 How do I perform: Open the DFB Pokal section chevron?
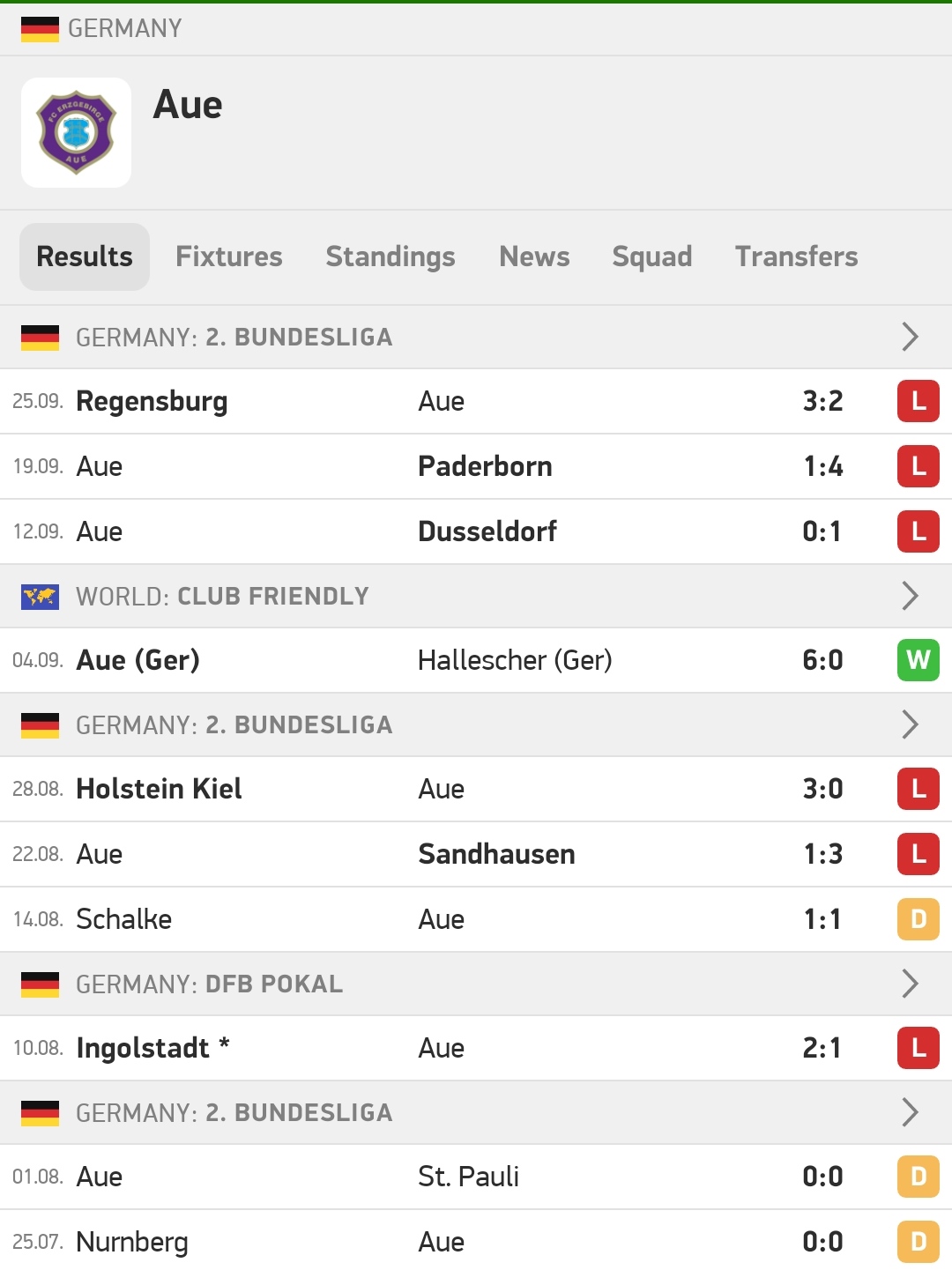tap(911, 984)
